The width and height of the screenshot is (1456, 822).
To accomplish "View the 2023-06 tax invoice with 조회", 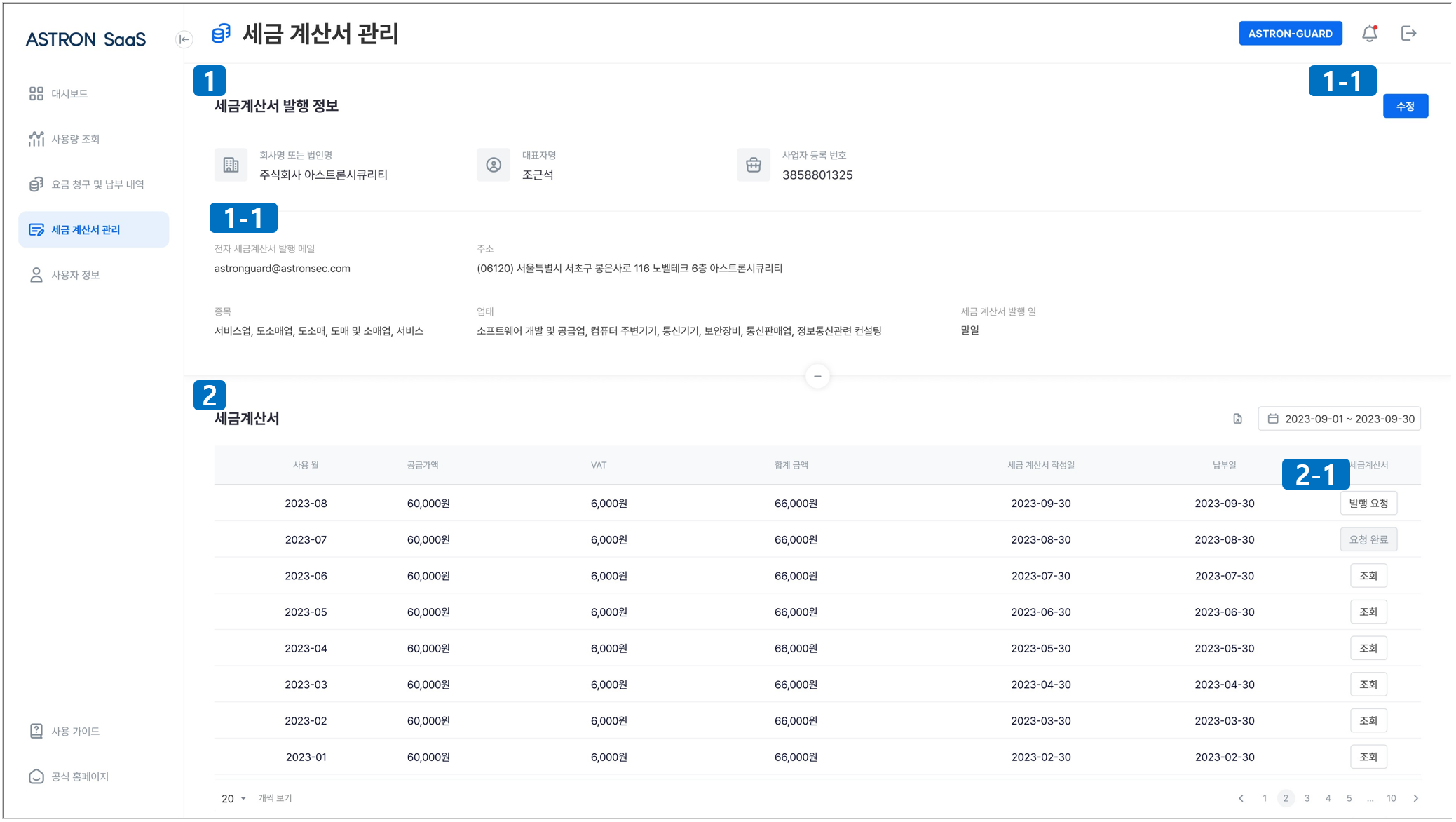I will pyautogui.click(x=1368, y=576).
